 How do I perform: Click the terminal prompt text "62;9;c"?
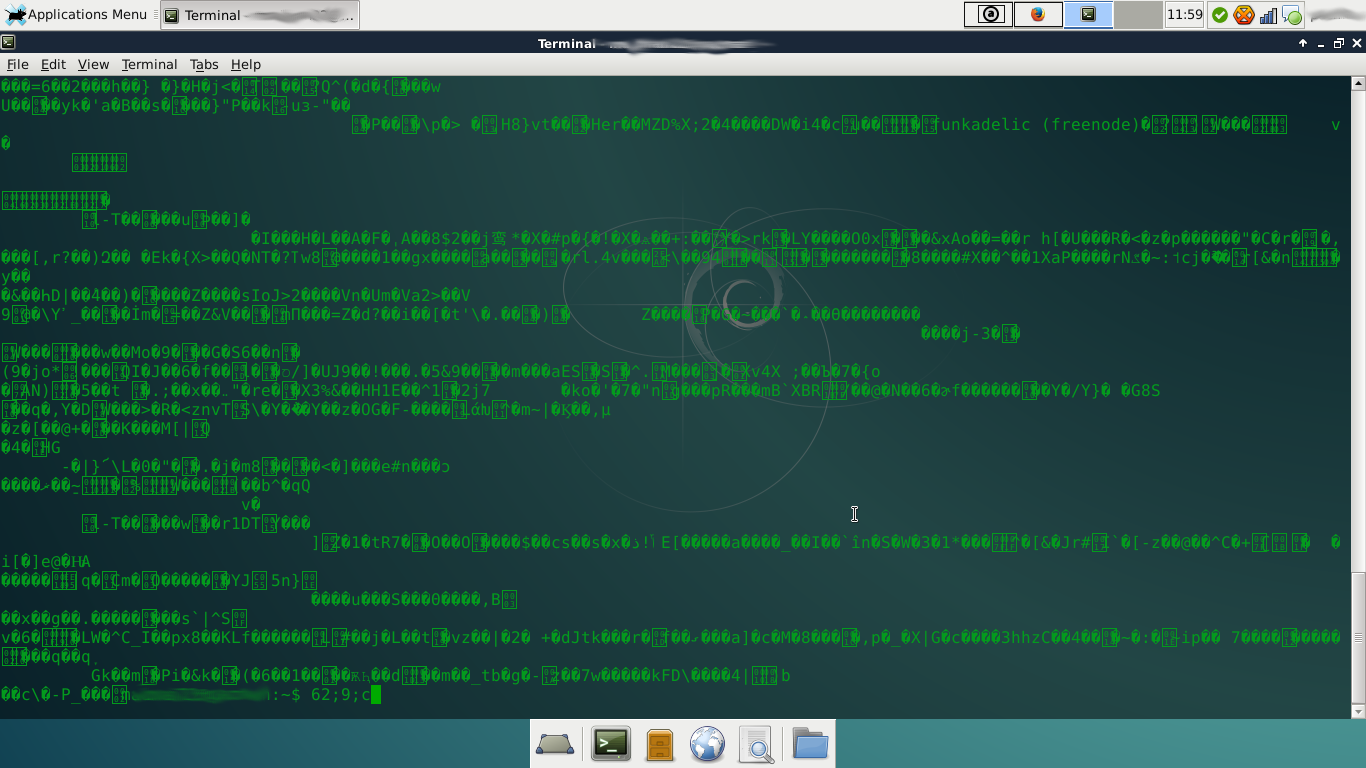(340, 694)
